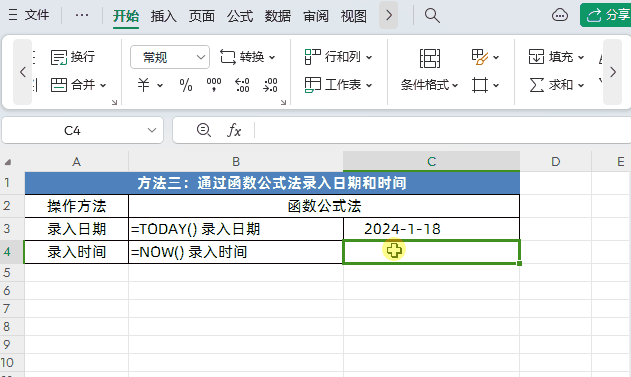Apply percent style format
Viewport: 631px width, 377px height.
click(186, 85)
